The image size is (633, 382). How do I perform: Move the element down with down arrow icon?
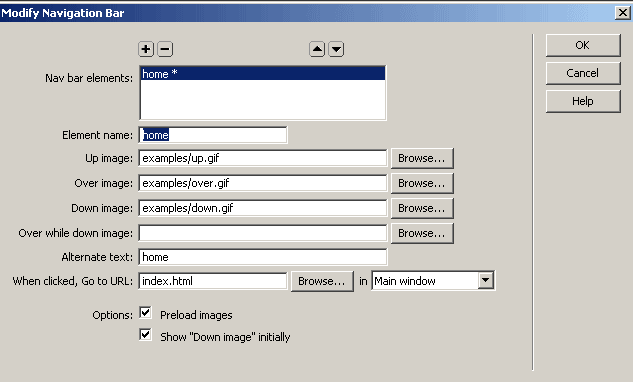336,49
